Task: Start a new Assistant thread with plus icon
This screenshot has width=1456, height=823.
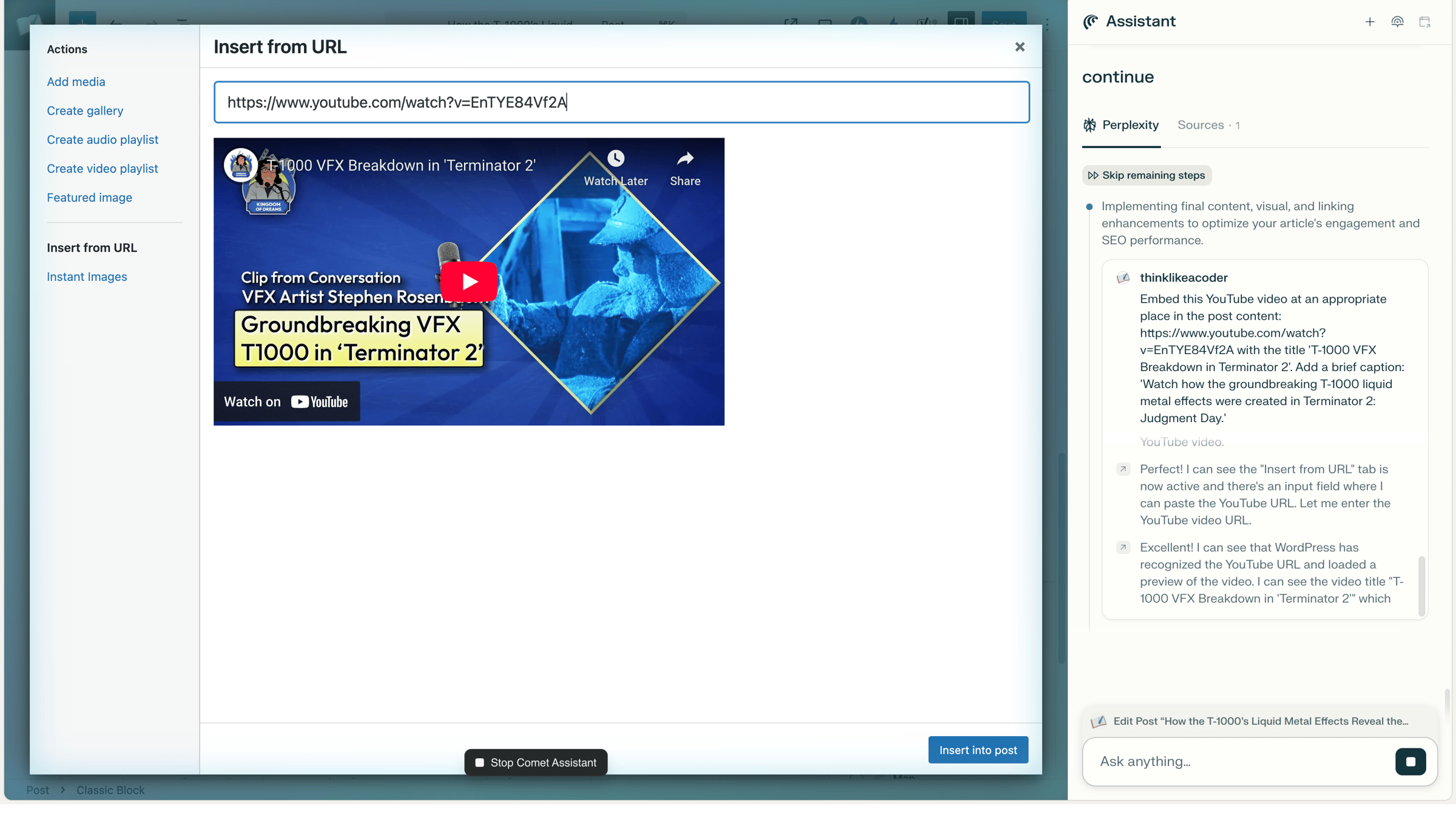Action: click(1369, 22)
